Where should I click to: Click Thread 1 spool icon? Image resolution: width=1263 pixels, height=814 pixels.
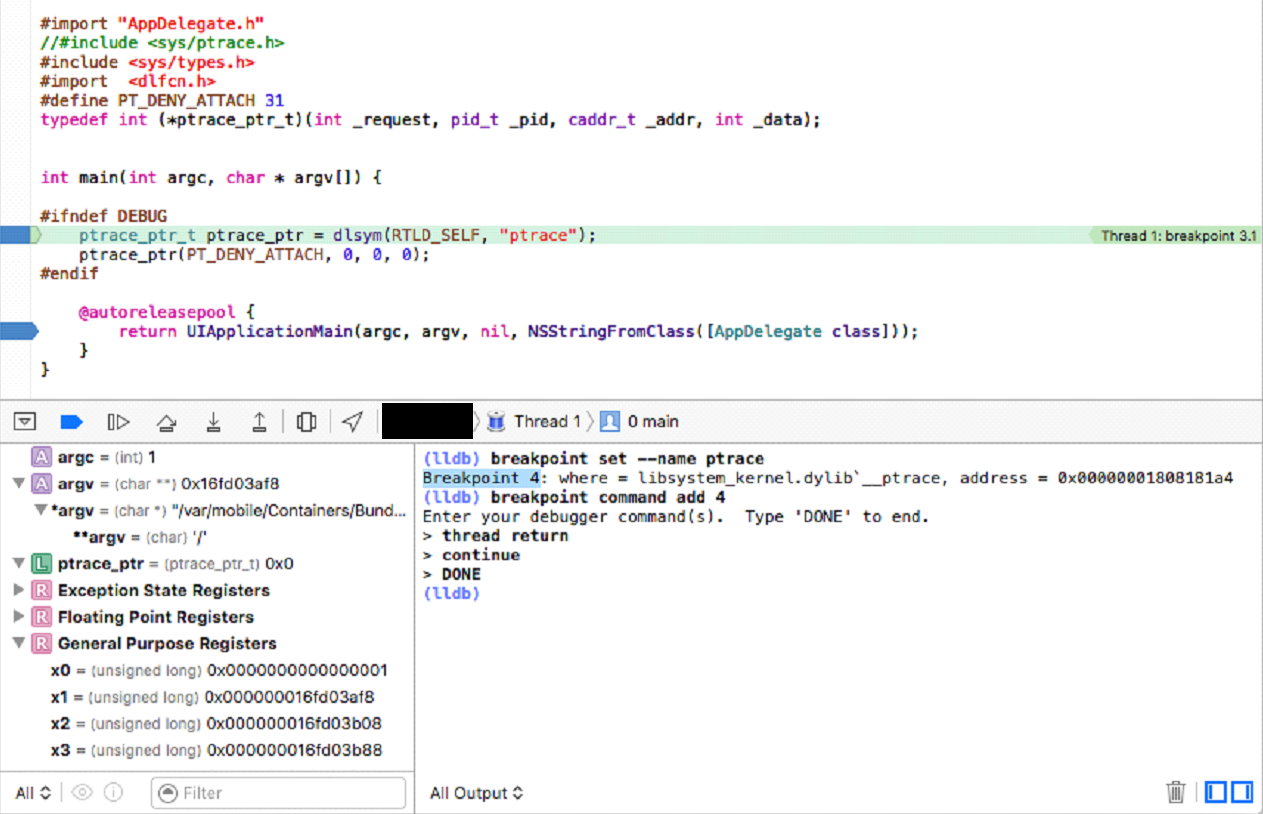(x=496, y=422)
